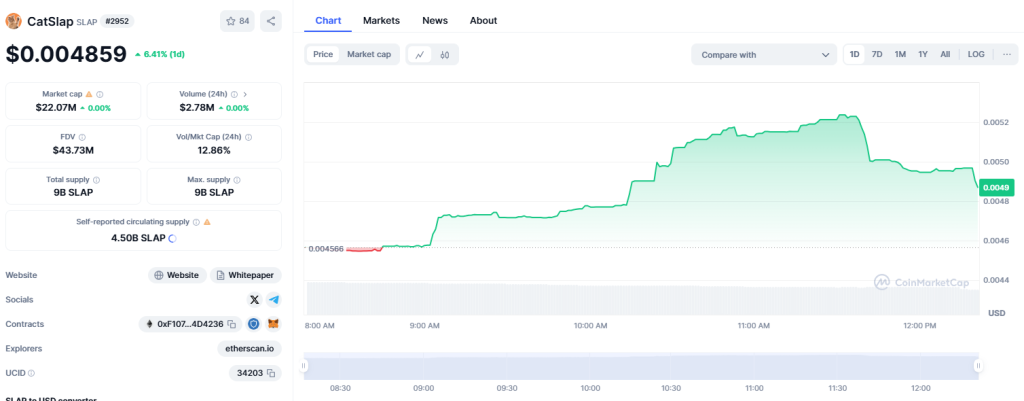This screenshot has width=1024, height=401.
Task: Copy UCID 34203 value
Action: click(x=271, y=374)
